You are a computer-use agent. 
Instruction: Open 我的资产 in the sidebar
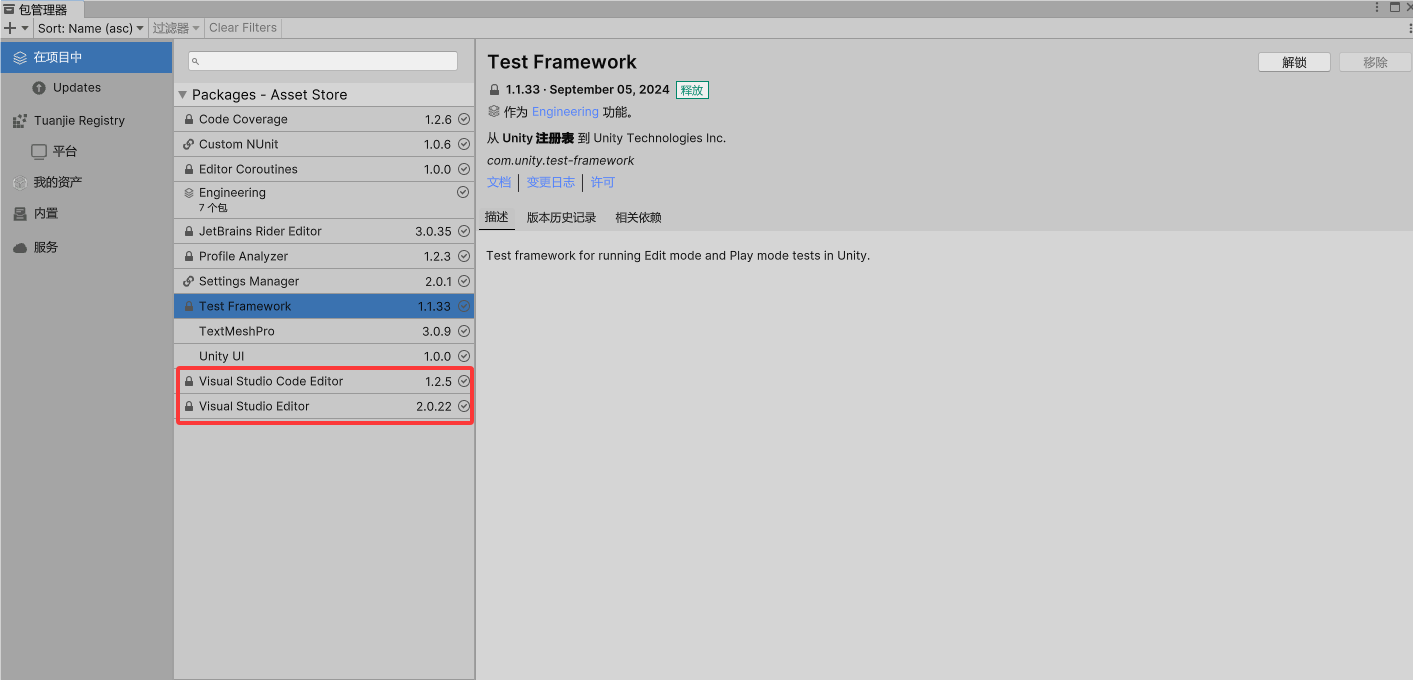pyautogui.click(x=58, y=183)
